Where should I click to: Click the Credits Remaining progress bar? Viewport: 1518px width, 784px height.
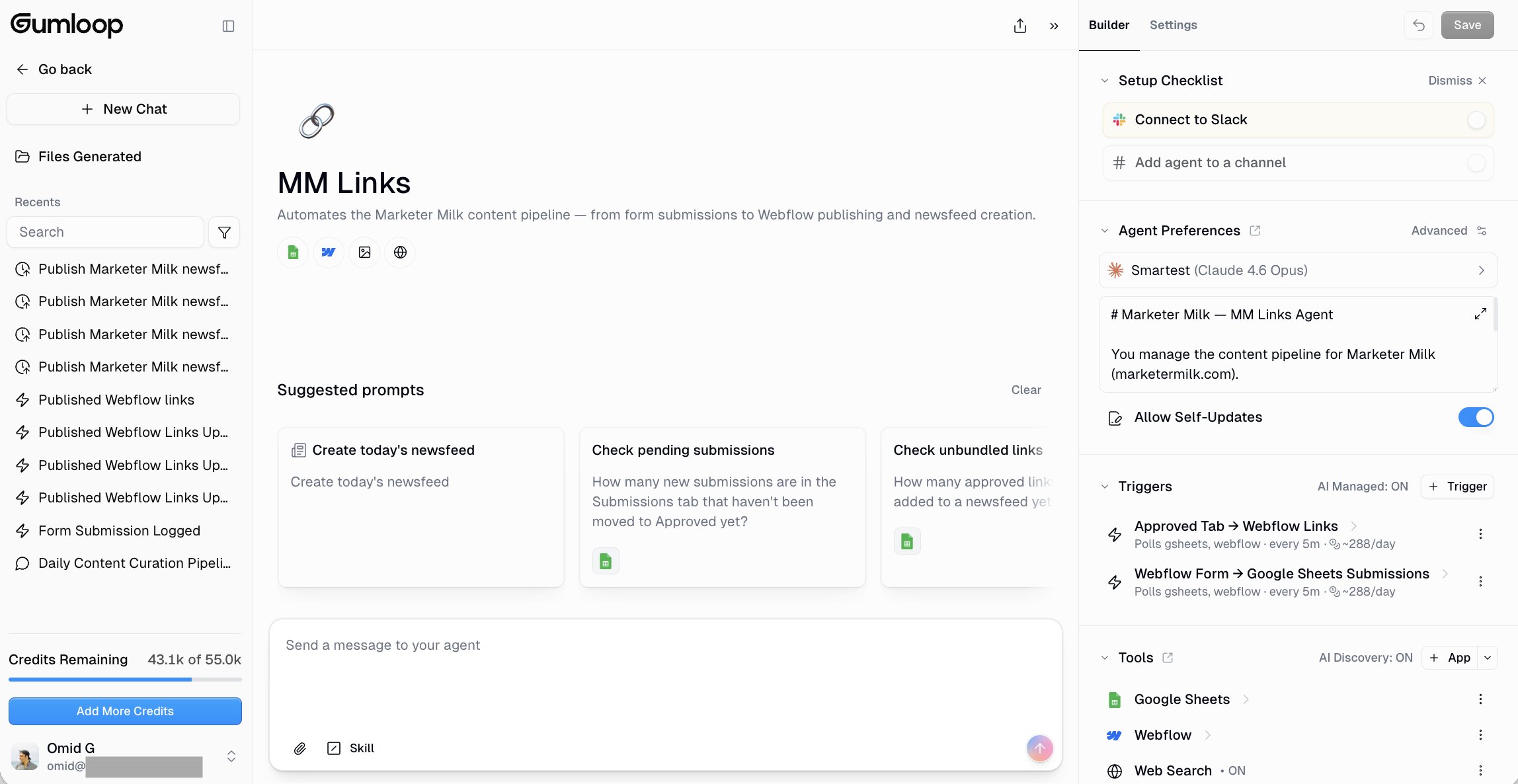pyautogui.click(x=125, y=679)
